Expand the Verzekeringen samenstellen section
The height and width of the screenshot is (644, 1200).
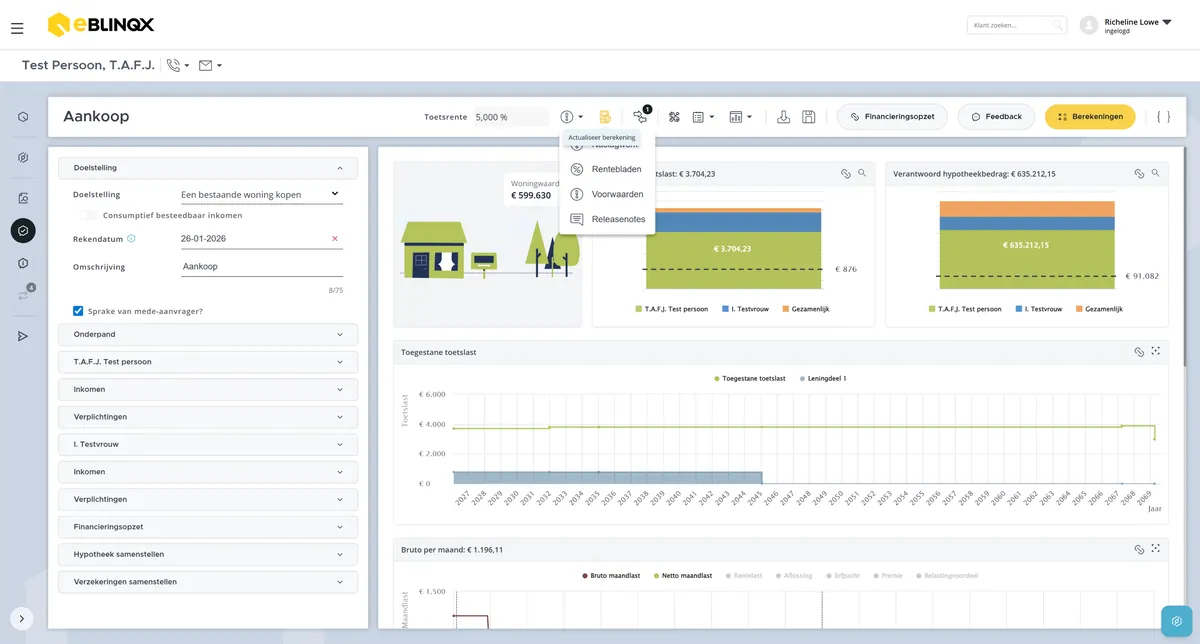(208, 581)
